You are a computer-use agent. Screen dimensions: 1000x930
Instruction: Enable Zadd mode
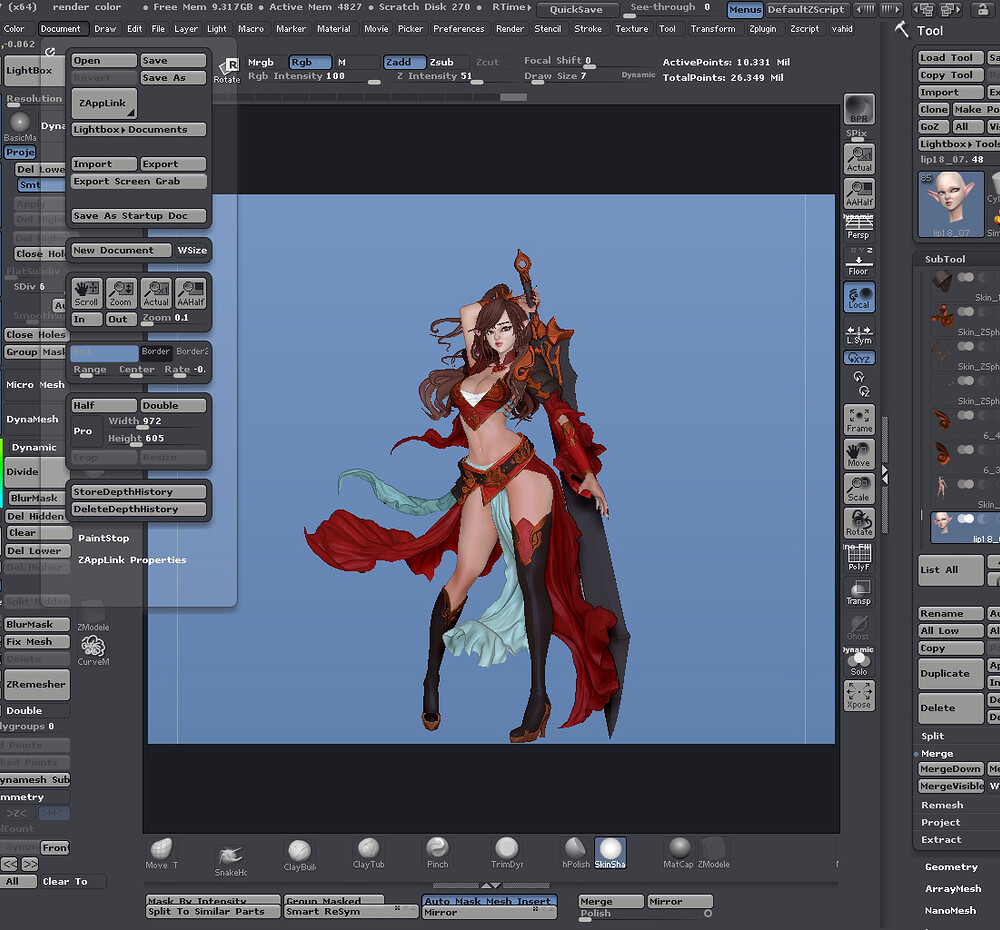(404, 62)
